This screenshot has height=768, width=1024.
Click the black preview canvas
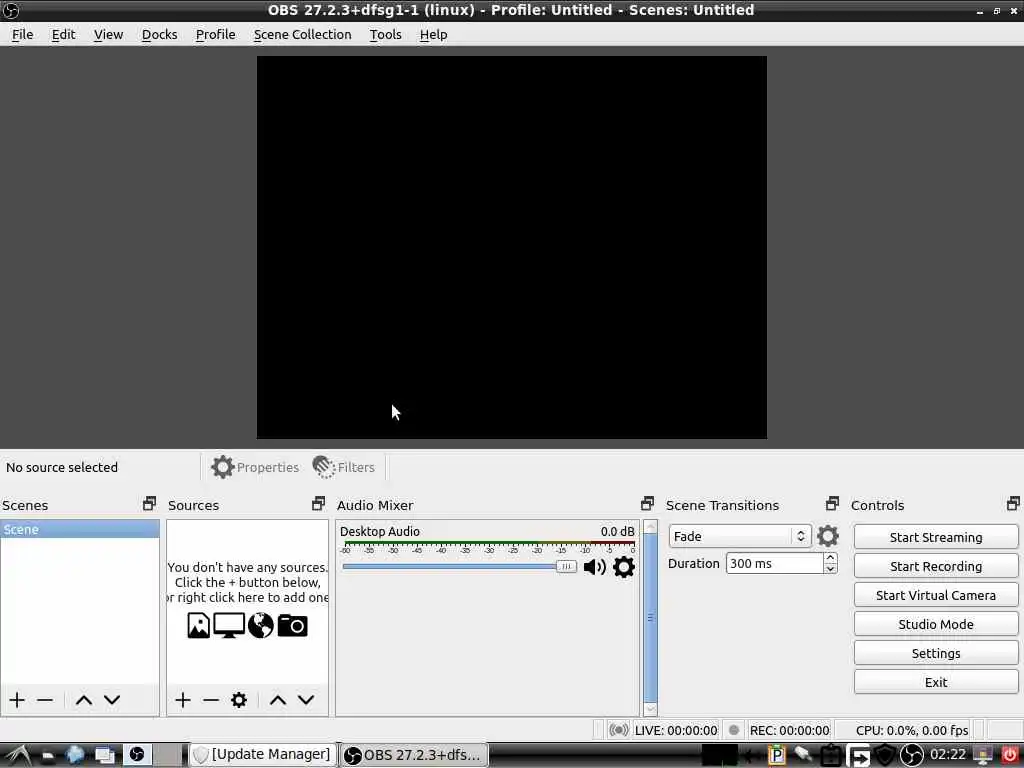point(511,247)
